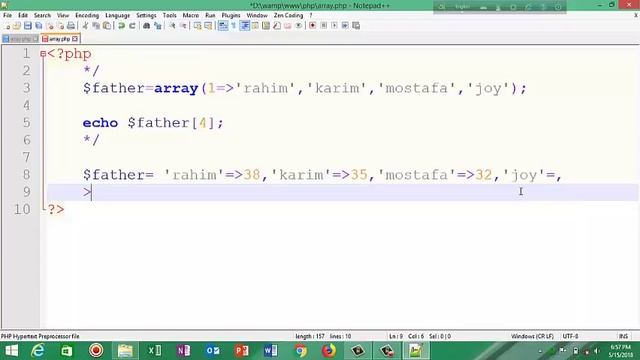Screen dimensions: 640x360
Task: Start macro recording with red record icon
Action: coord(312,26)
